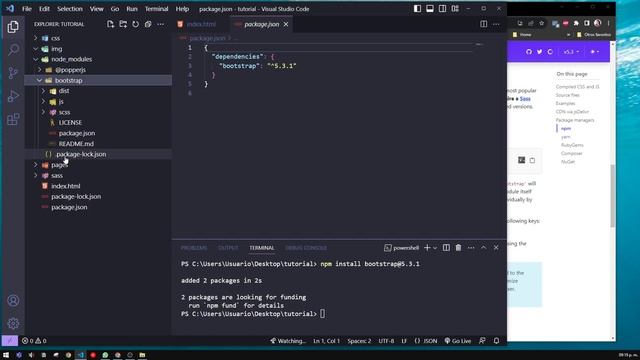640x360 pixels.
Task: Change indentation via Spaces: 2
Action: [x=359, y=341]
